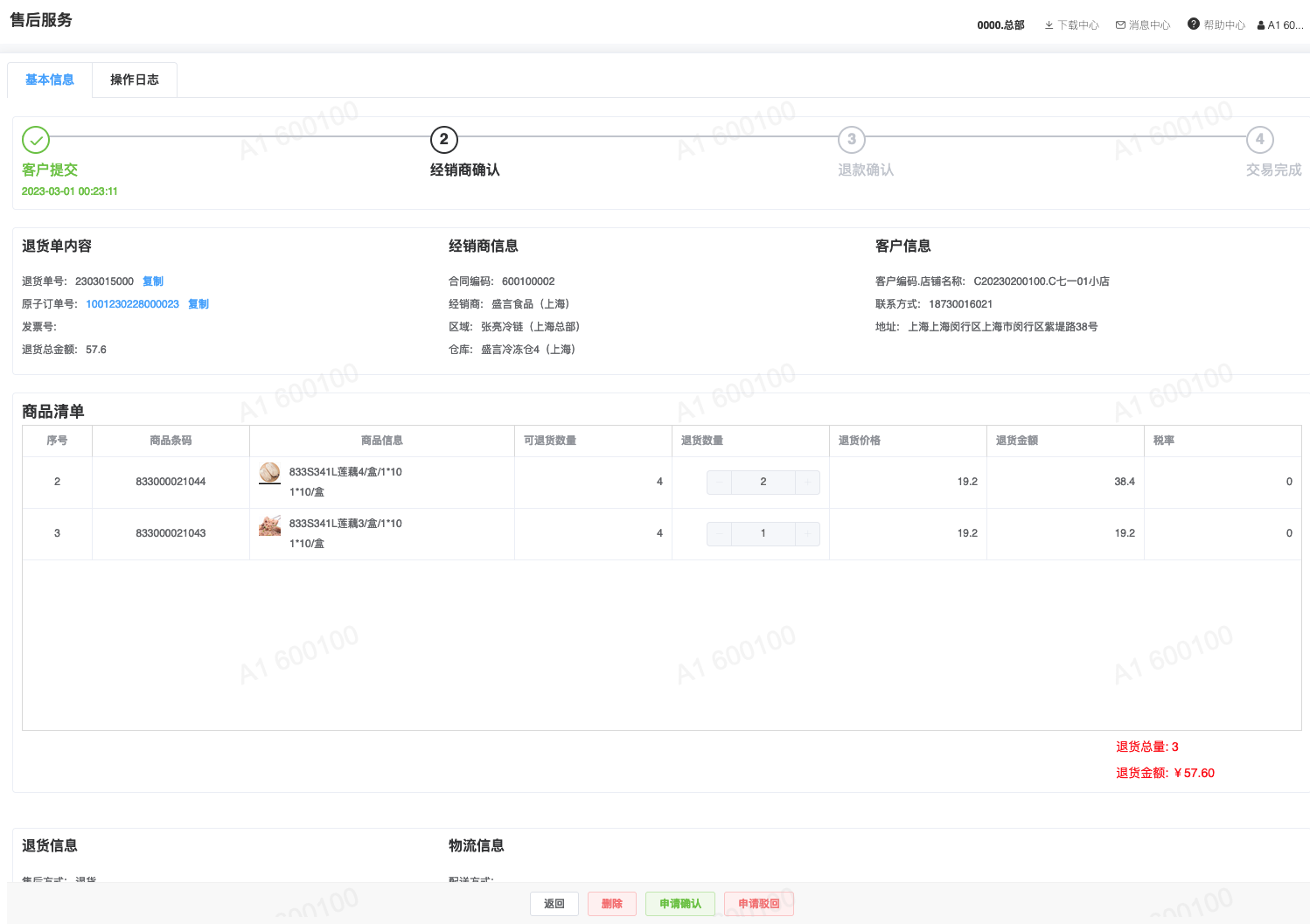Click the green checkmark step for 客户提交
This screenshot has height=924, width=1310.
pos(36,140)
